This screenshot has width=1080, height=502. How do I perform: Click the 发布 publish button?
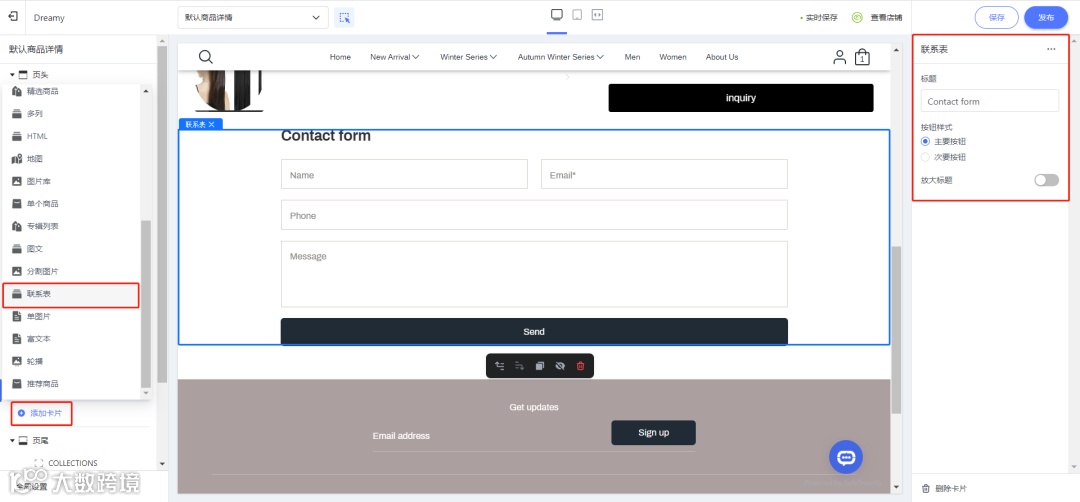tap(1046, 17)
